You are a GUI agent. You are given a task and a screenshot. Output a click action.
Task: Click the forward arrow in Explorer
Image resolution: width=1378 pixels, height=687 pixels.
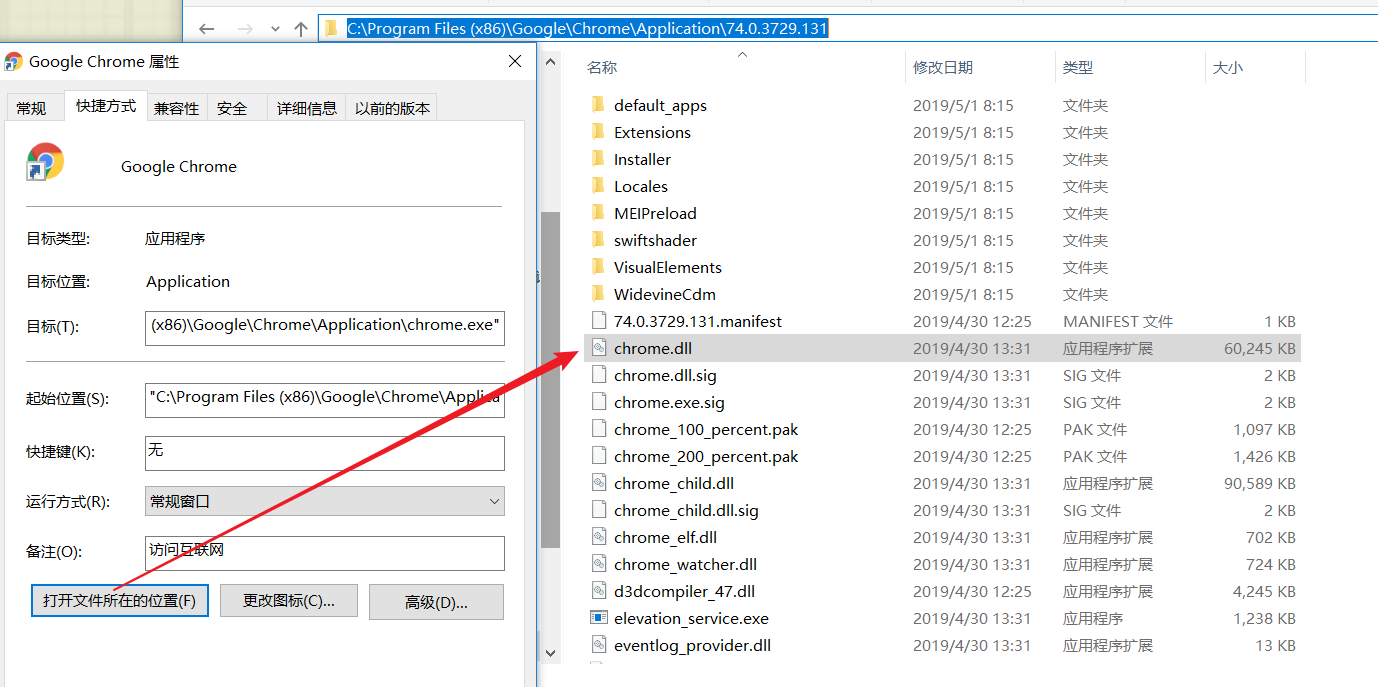245,29
